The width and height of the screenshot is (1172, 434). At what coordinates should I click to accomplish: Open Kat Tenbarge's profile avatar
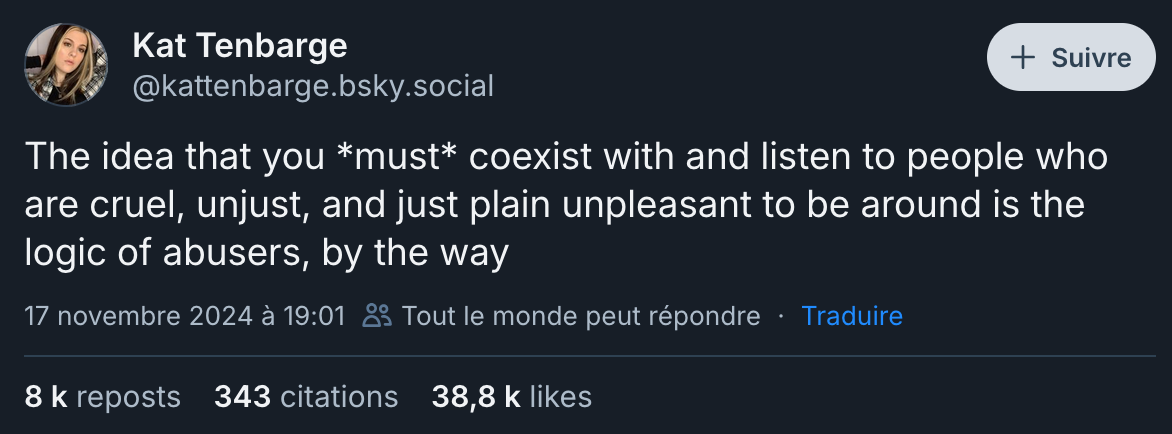pyautogui.click(x=66, y=65)
